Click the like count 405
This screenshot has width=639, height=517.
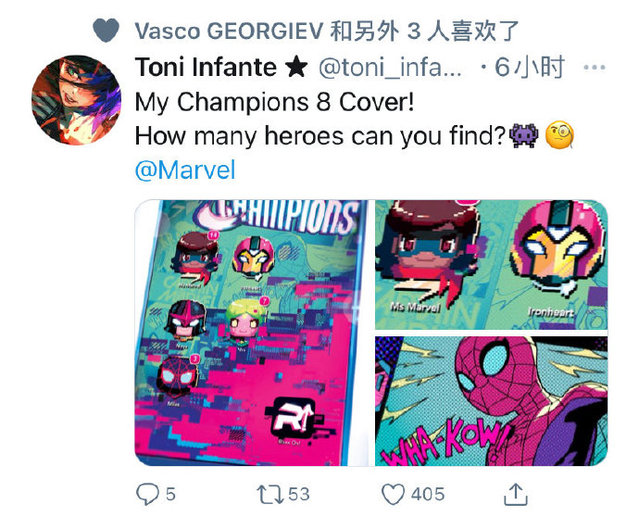[x=427, y=494]
